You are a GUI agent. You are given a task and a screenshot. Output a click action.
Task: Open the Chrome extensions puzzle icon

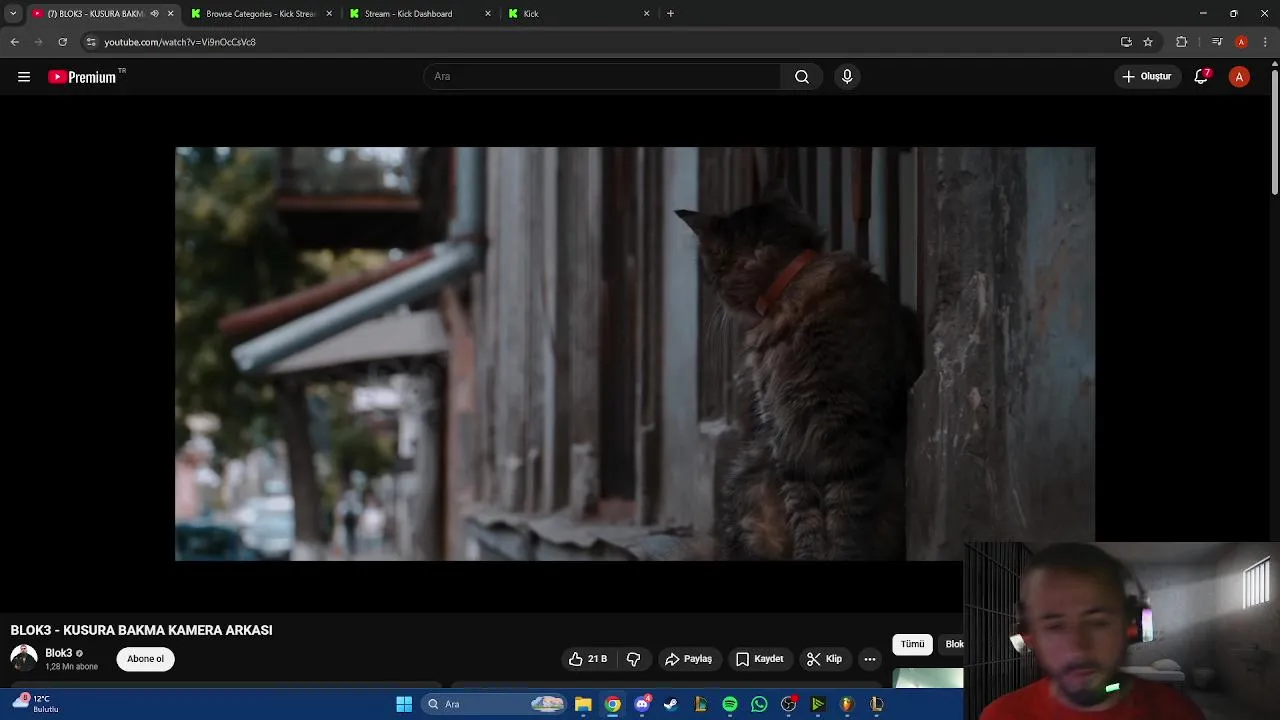click(1182, 42)
